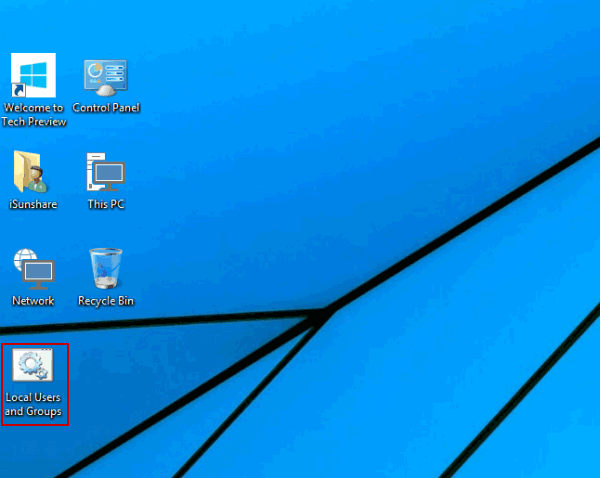Click the 'This PC' label text

click(x=106, y=204)
